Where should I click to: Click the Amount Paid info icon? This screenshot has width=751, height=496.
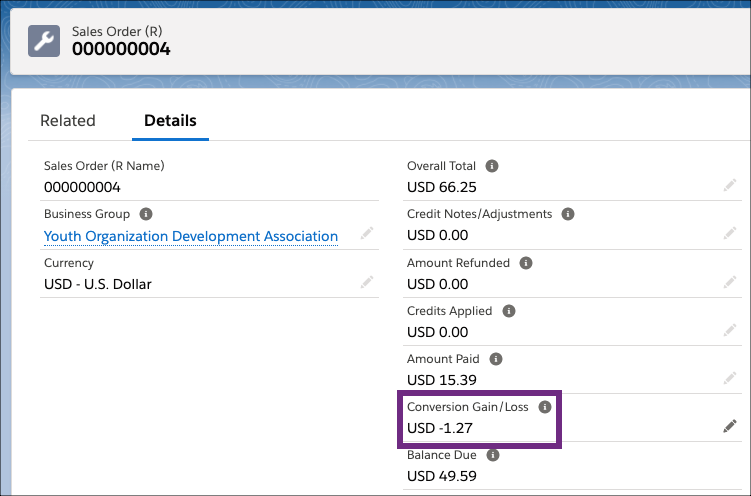click(x=496, y=359)
